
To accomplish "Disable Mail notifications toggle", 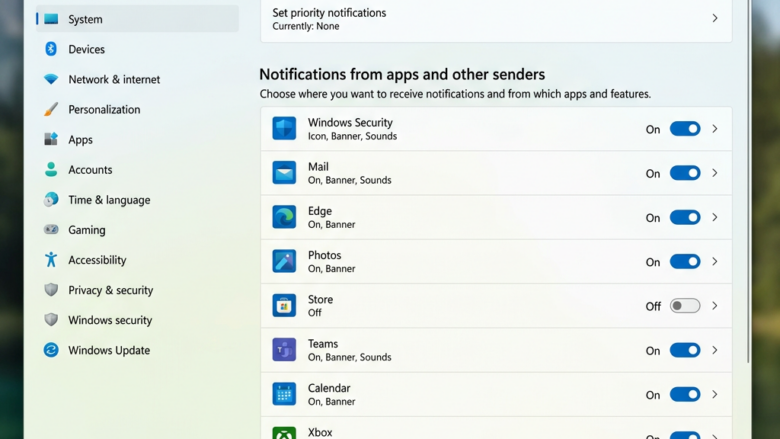I will click(x=685, y=173).
